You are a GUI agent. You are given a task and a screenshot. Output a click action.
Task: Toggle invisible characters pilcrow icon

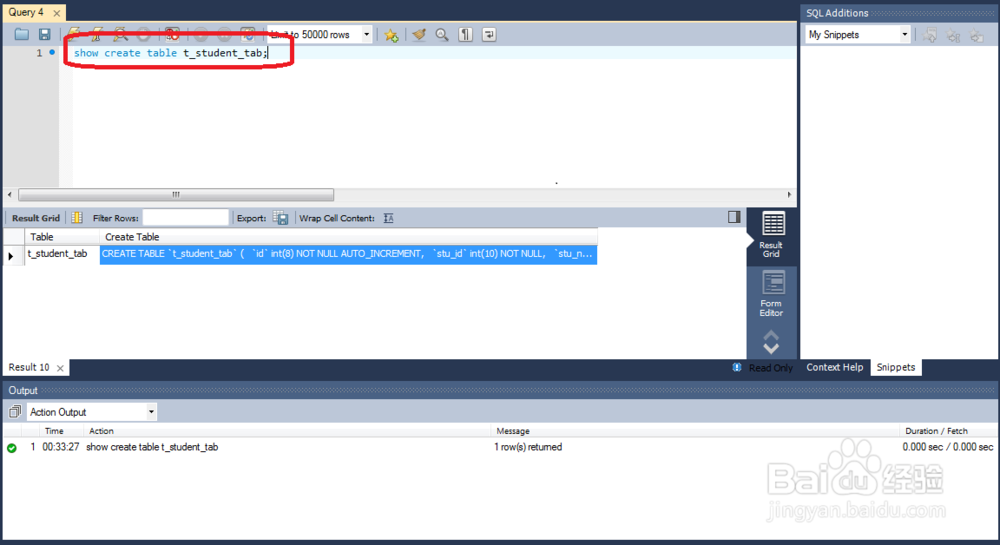coord(466,34)
